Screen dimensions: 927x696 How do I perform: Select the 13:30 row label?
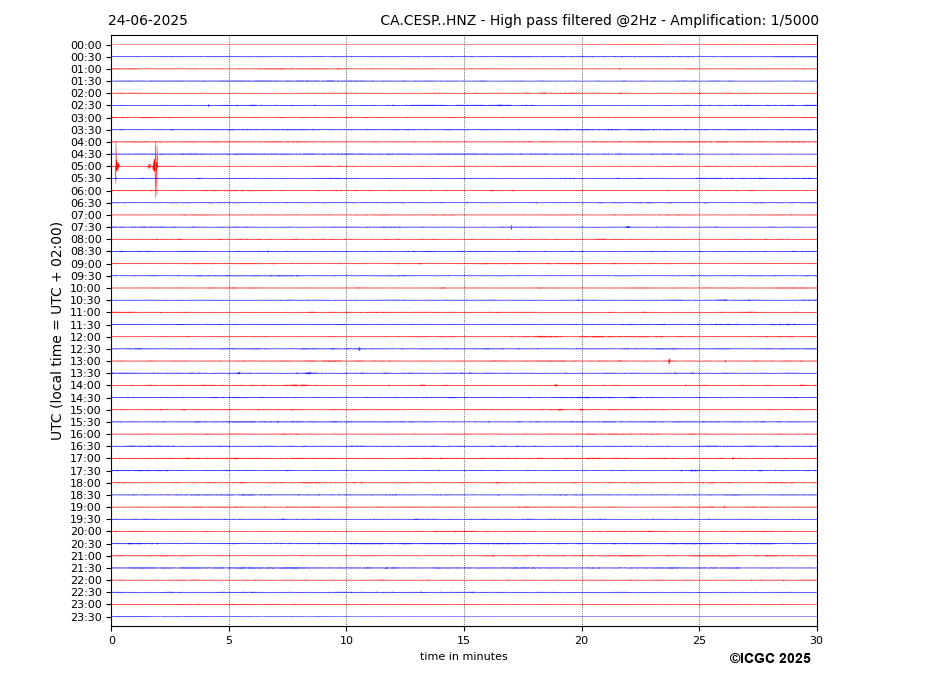coord(86,374)
